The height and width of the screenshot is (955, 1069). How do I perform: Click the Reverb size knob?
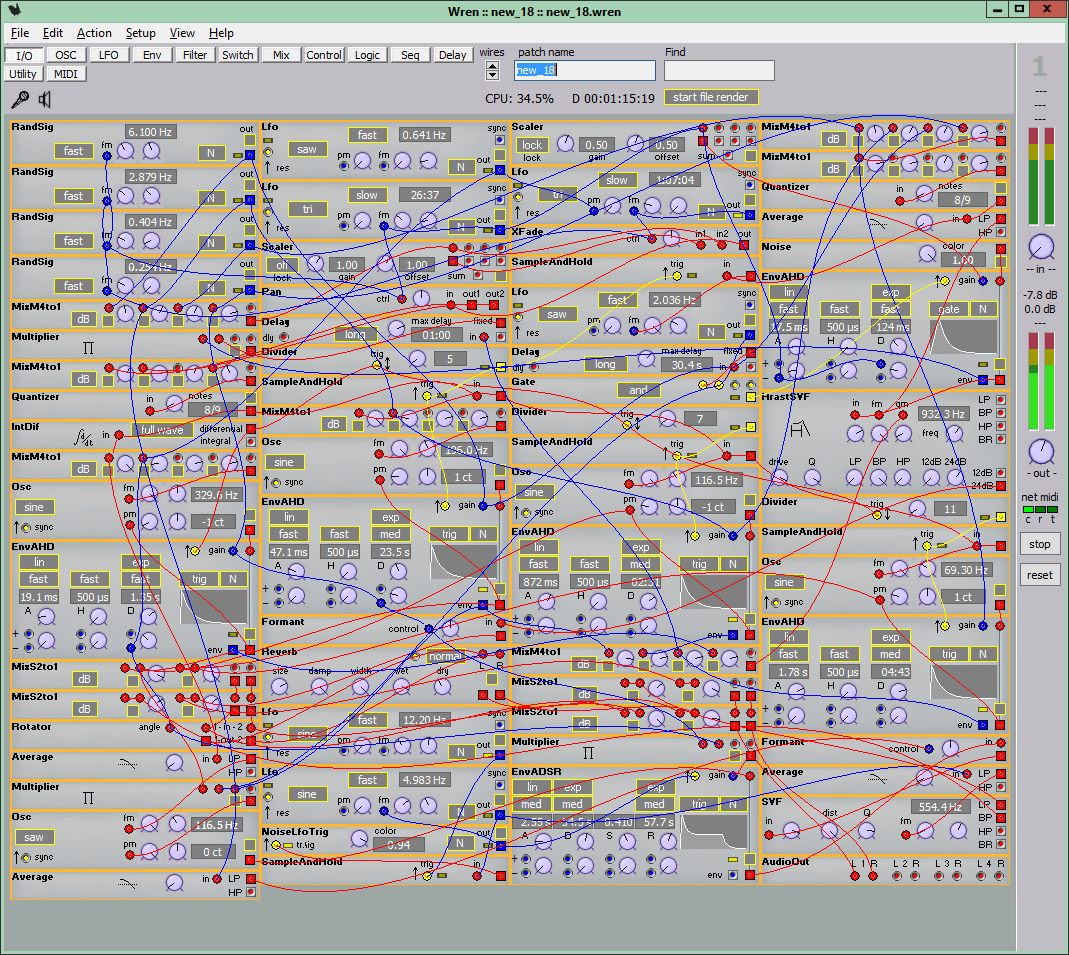pyautogui.click(x=280, y=686)
